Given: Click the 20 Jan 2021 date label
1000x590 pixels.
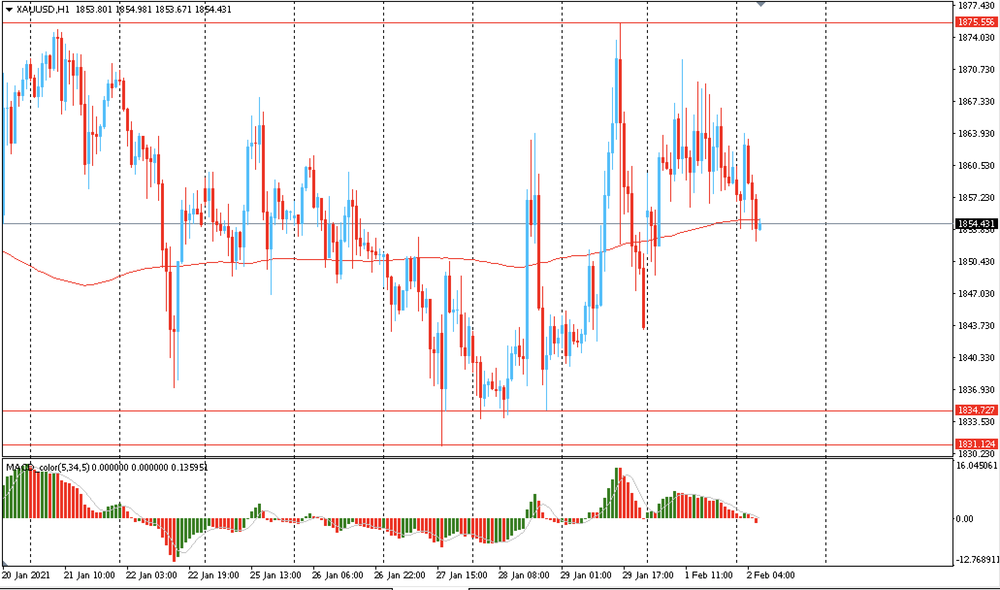Looking at the screenshot, I should [x=26, y=576].
